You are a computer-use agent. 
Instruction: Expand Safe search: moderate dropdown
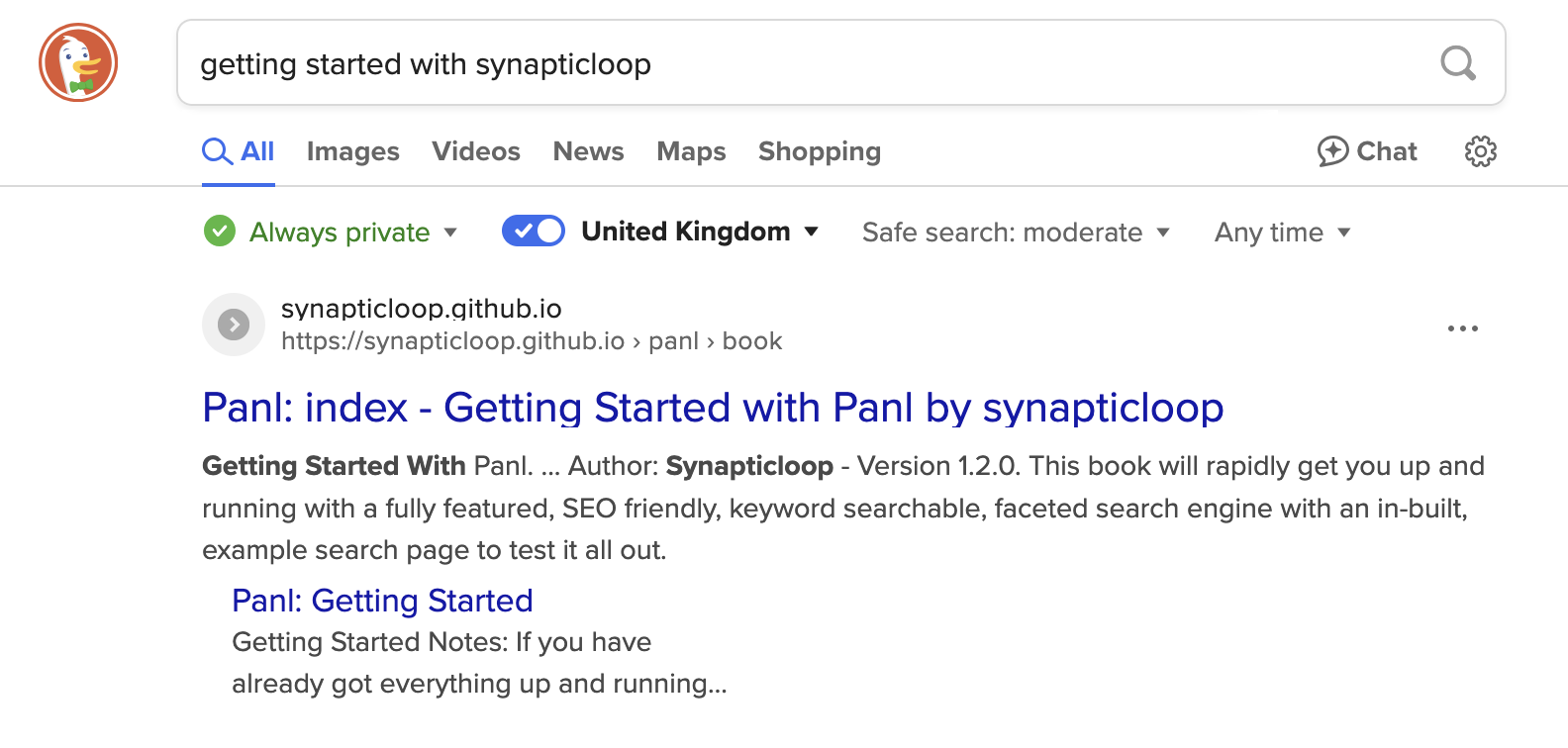pos(1016,233)
